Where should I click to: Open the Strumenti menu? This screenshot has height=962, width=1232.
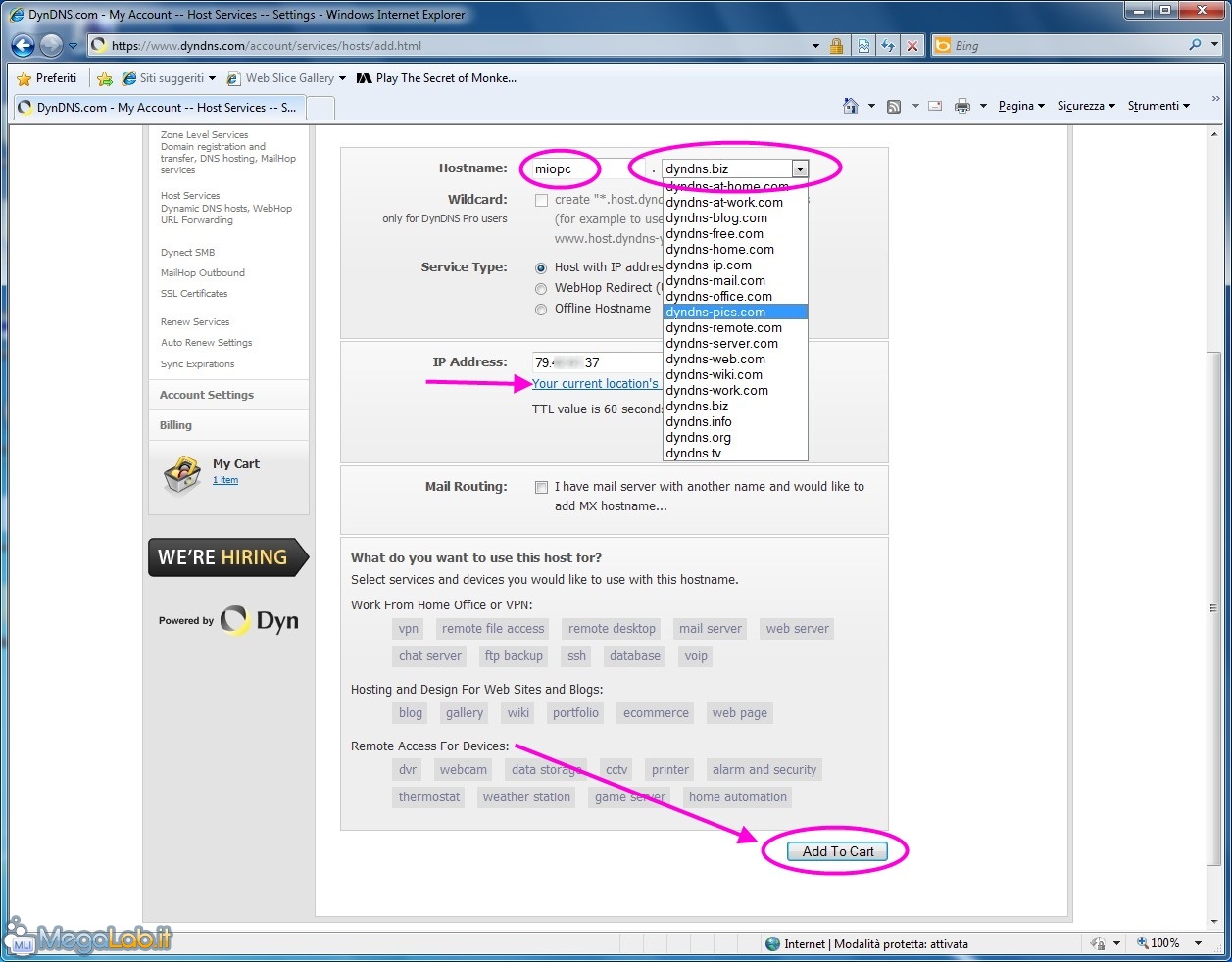tap(1158, 106)
